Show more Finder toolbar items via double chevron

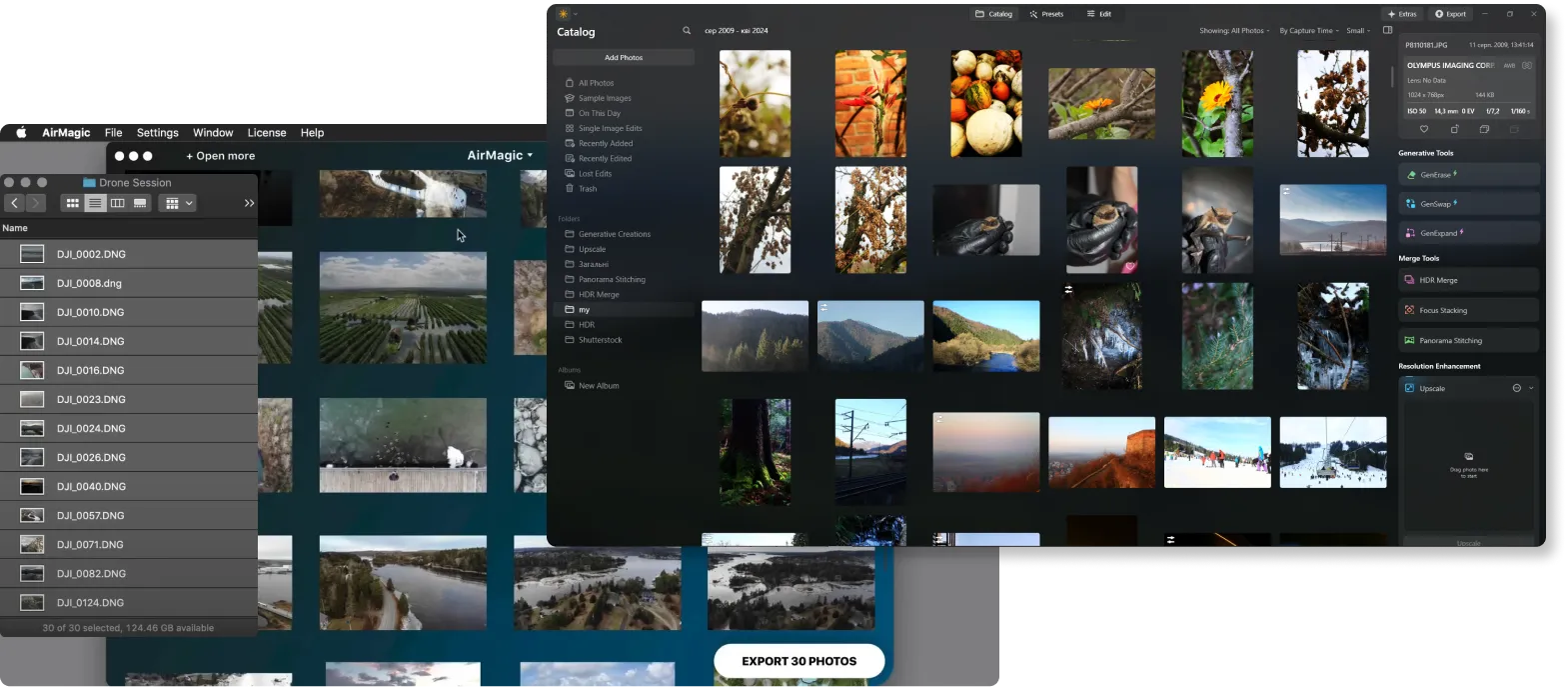pos(249,203)
